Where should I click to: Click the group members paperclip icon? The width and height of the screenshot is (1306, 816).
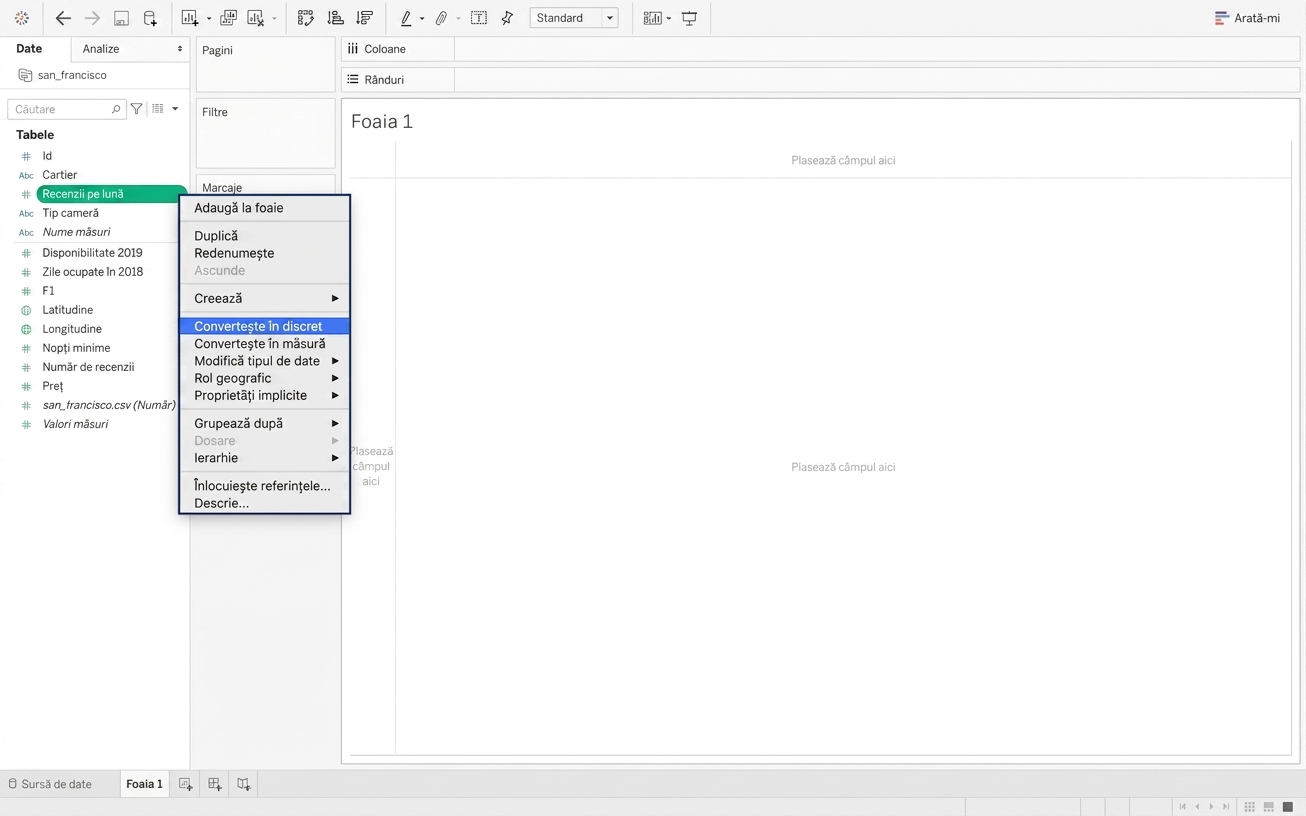pyautogui.click(x=441, y=18)
